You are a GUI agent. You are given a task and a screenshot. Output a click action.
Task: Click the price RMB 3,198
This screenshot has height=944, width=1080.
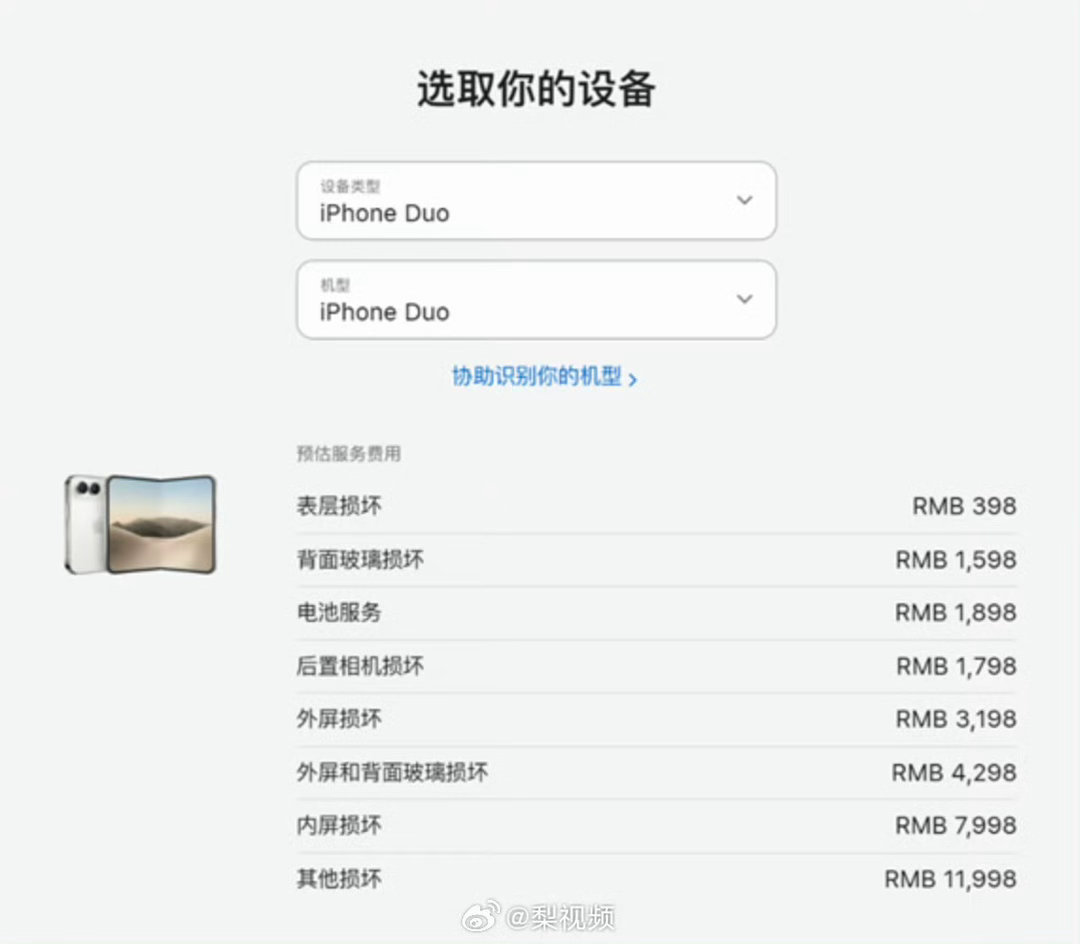click(x=956, y=719)
